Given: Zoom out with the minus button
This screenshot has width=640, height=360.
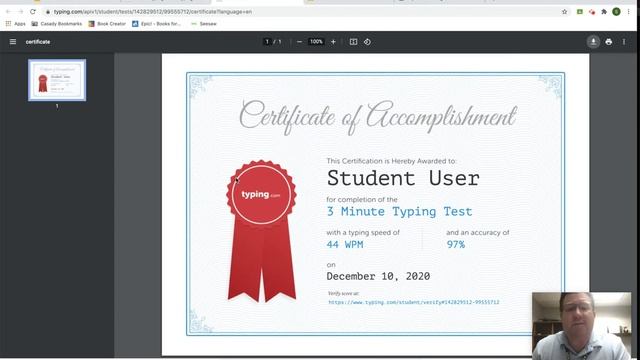Looking at the screenshot, I should [x=299, y=42].
